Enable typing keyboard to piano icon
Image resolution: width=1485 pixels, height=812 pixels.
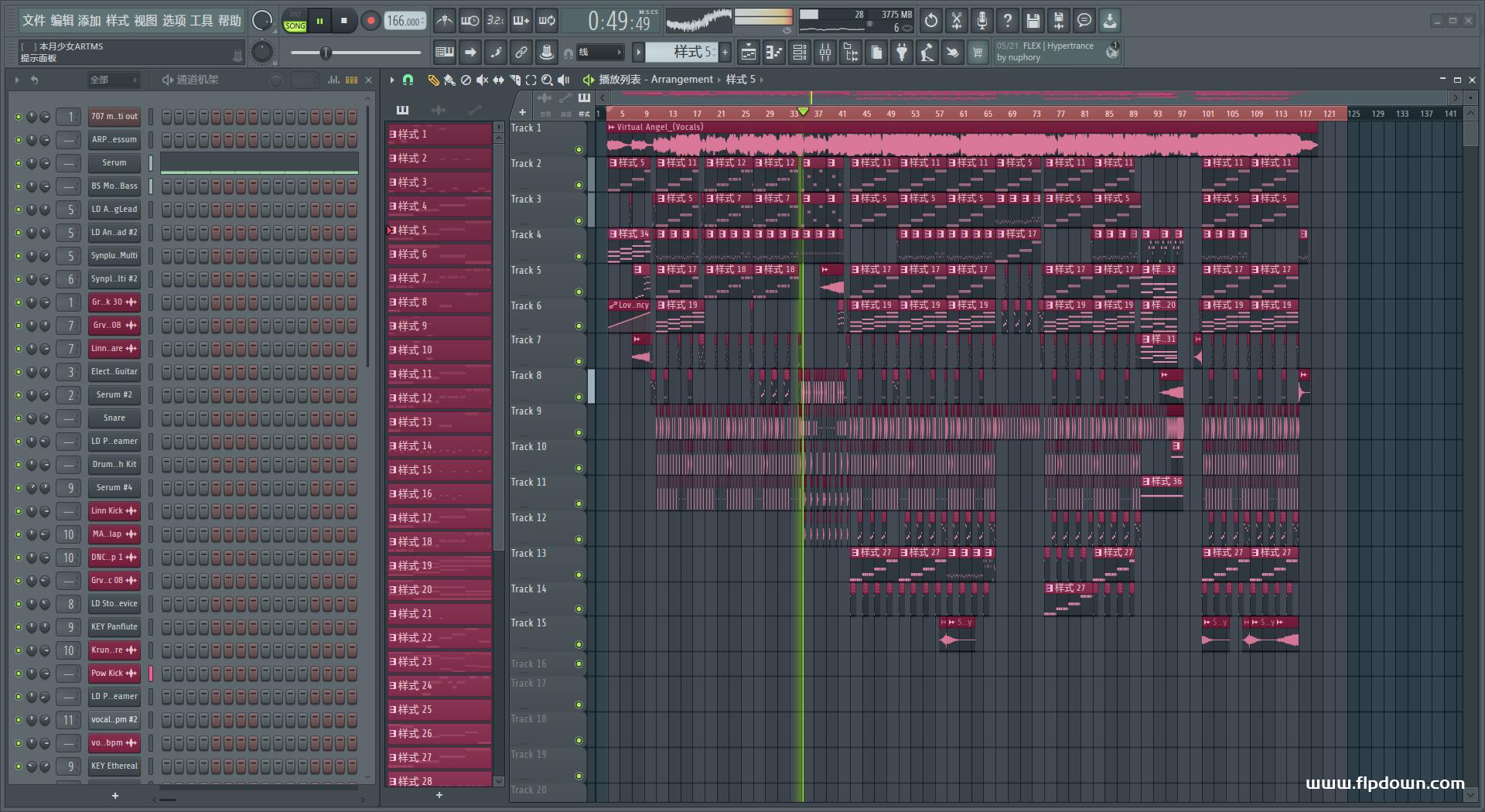[445, 53]
